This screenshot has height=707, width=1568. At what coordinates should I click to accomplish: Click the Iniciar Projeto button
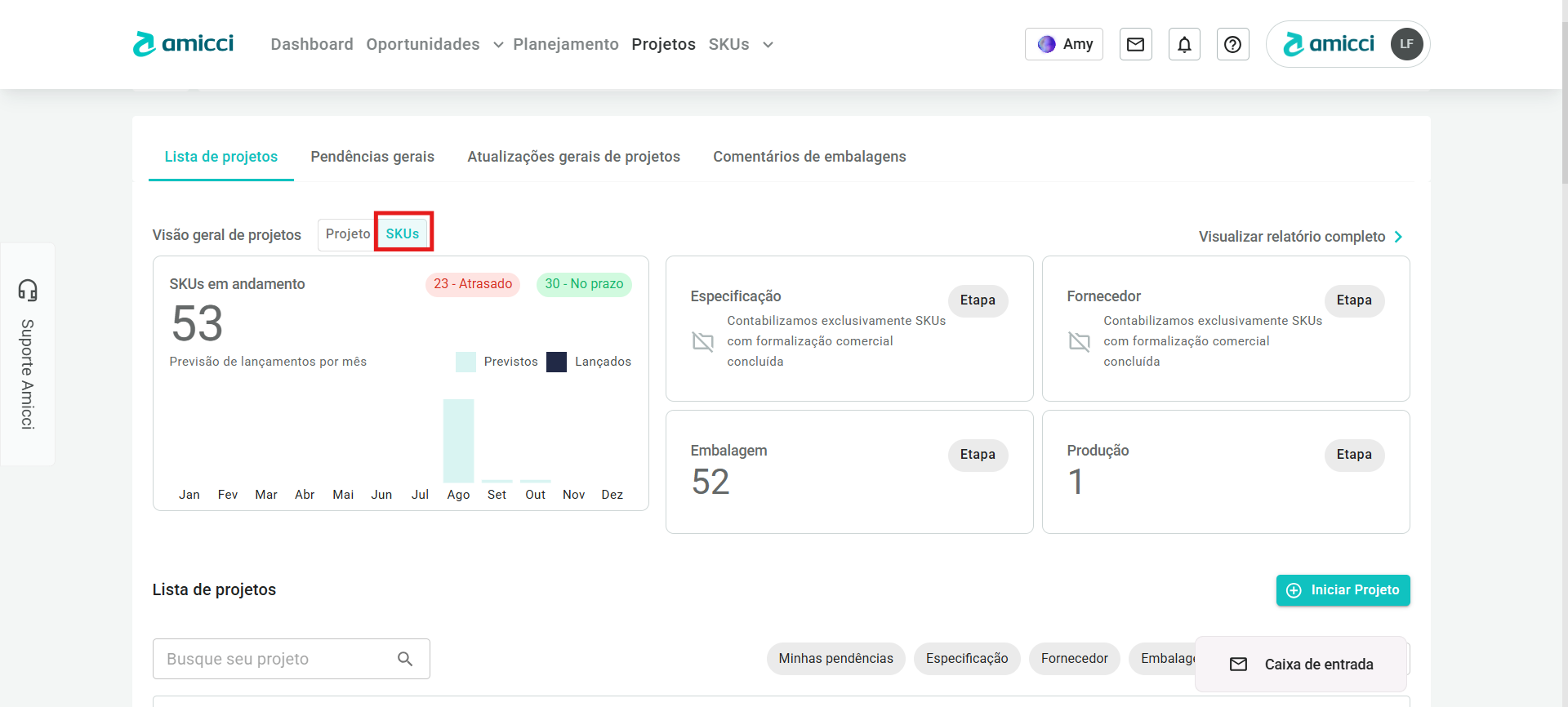pyautogui.click(x=1343, y=590)
